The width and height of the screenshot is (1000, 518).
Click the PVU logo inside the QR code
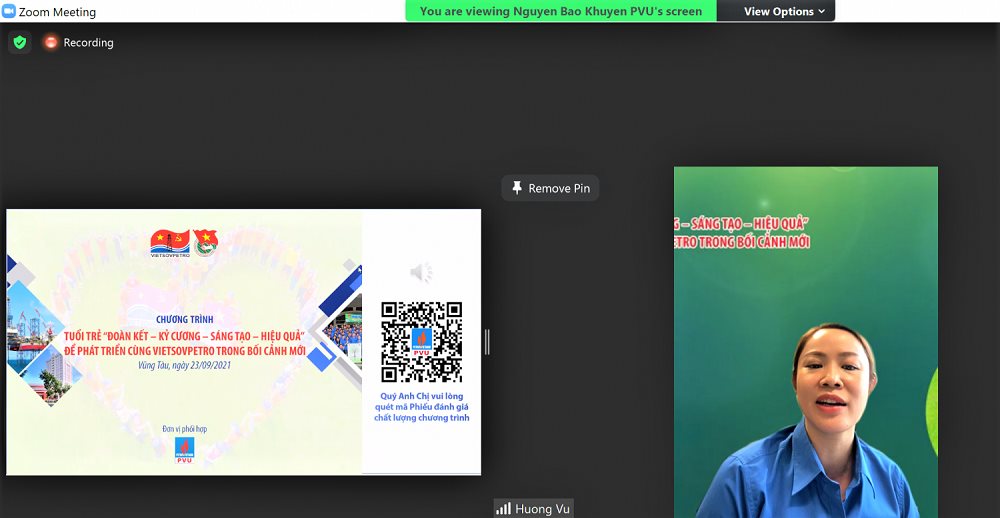[x=422, y=341]
